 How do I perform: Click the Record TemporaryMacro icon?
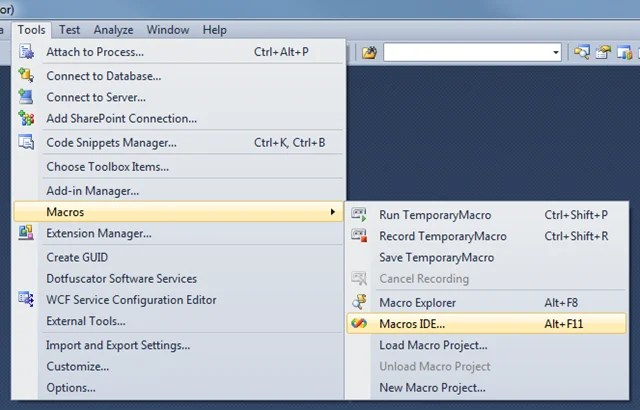click(360, 236)
